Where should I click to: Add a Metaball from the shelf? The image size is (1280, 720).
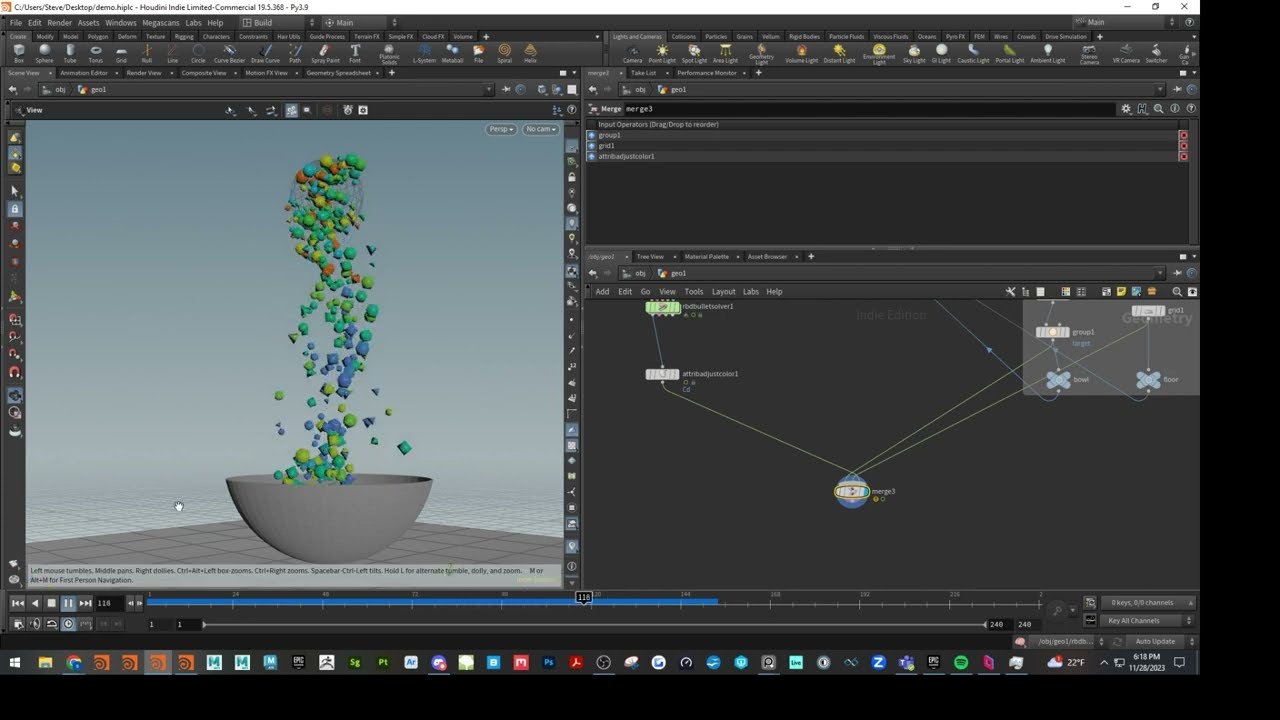click(452, 53)
